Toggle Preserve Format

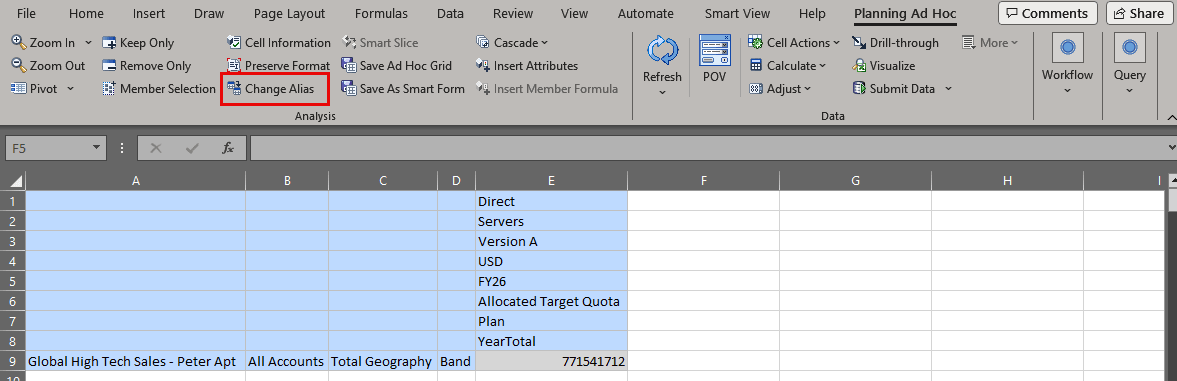(x=278, y=65)
